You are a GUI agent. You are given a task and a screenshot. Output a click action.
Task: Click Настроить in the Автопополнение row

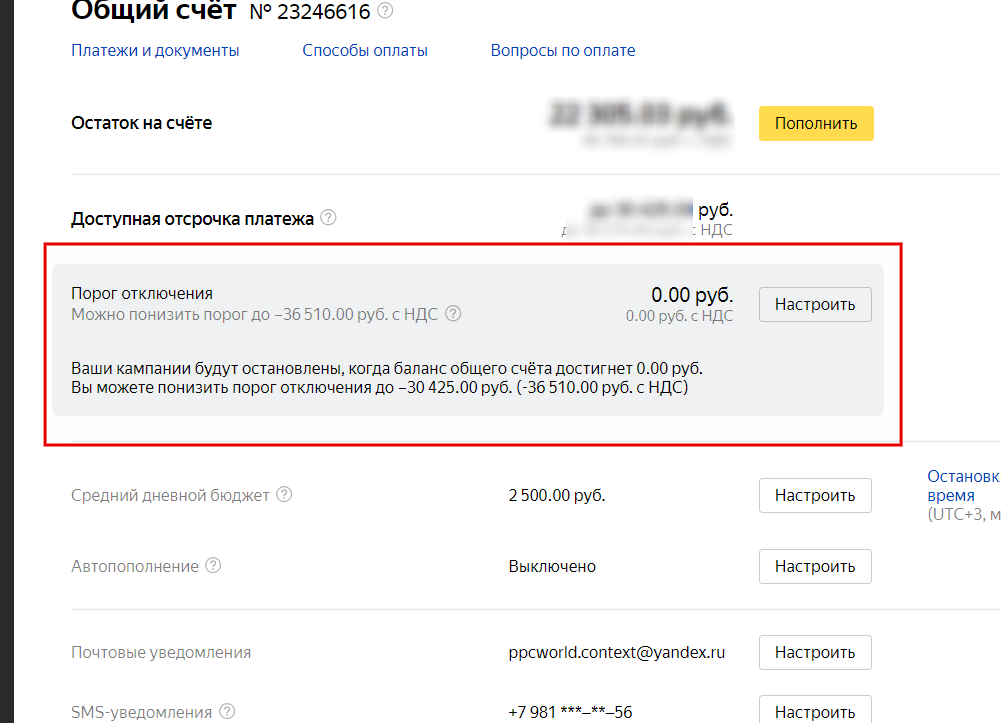tap(815, 566)
